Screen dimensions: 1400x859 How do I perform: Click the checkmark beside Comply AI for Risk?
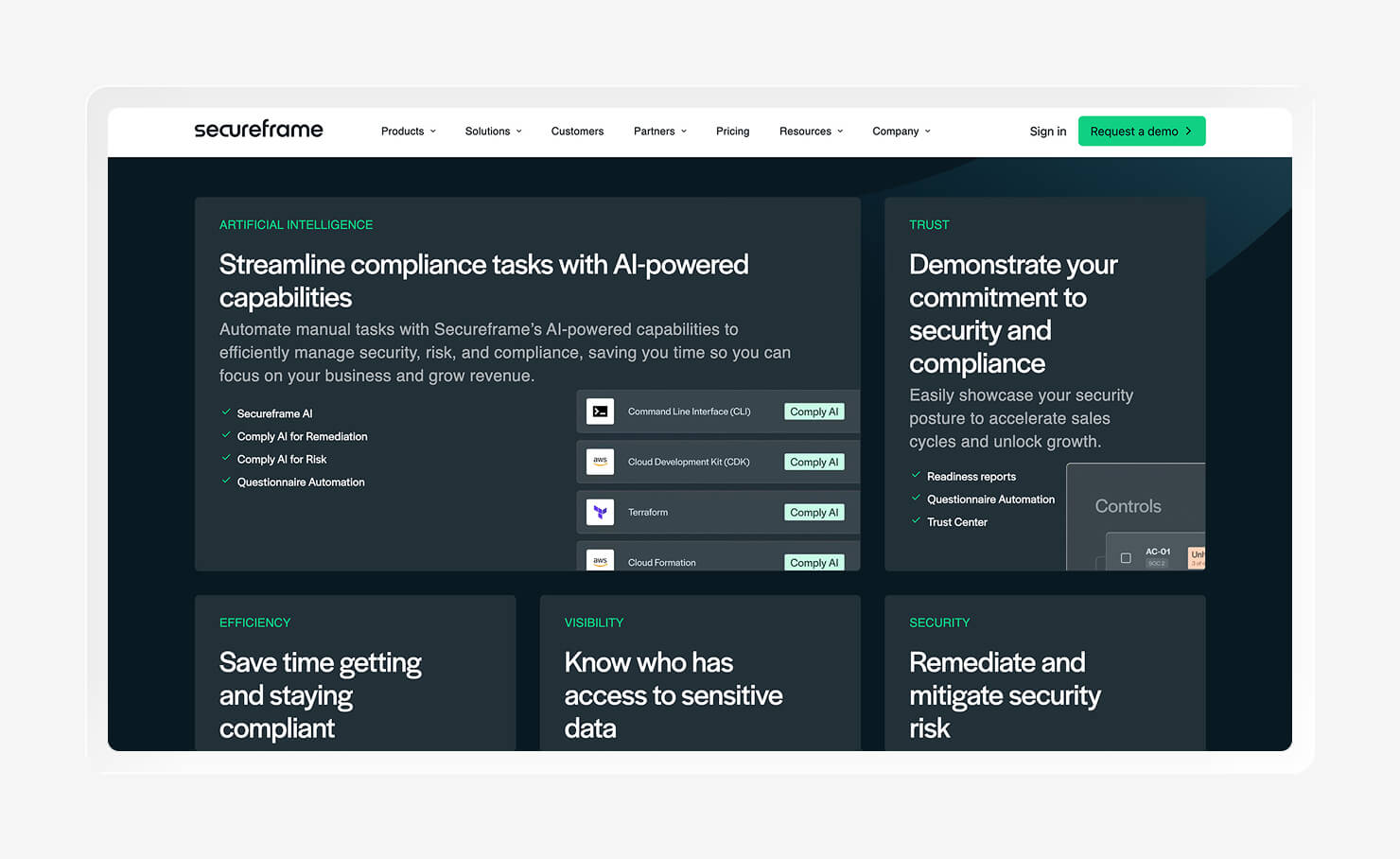point(226,458)
